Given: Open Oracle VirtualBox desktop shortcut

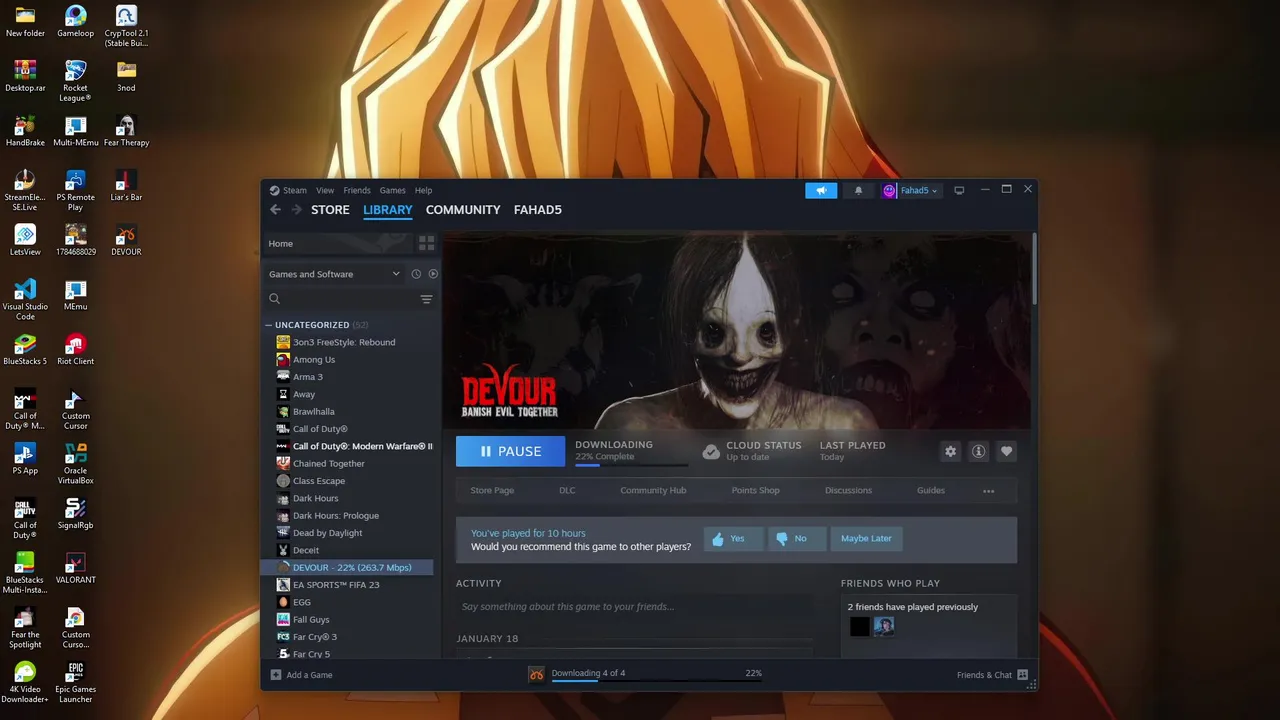Looking at the screenshot, I should pos(76,463).
